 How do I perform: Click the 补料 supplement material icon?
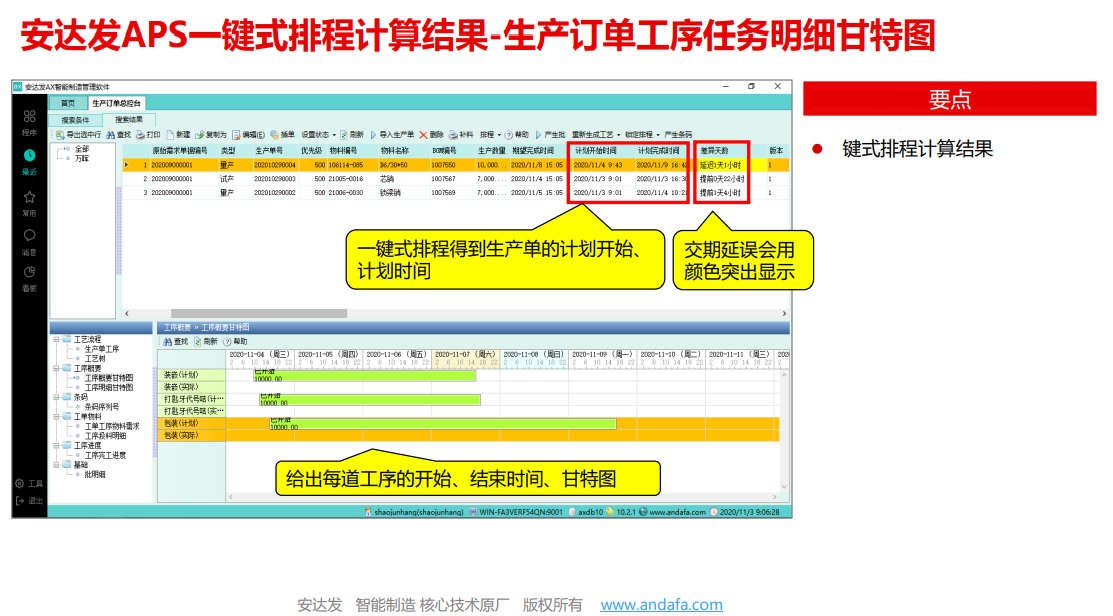tap(454, 135)
